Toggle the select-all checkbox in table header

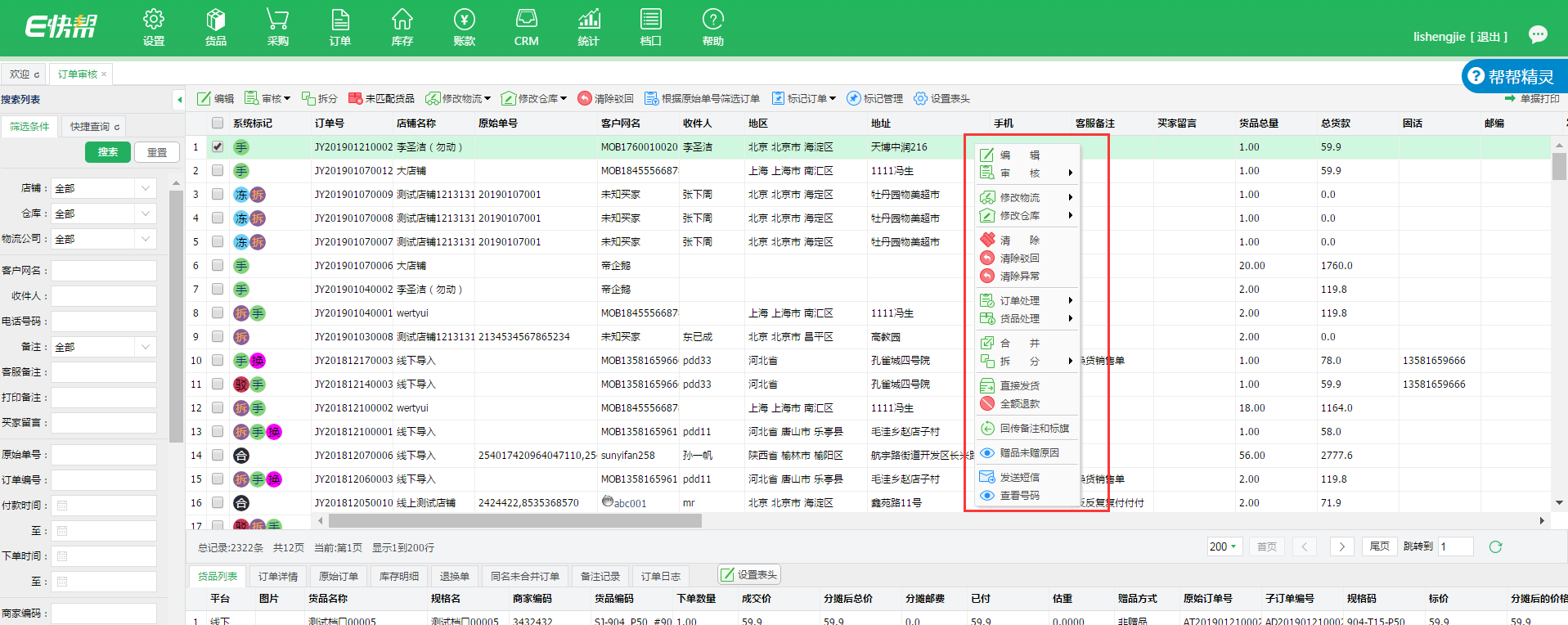[218, 123]
